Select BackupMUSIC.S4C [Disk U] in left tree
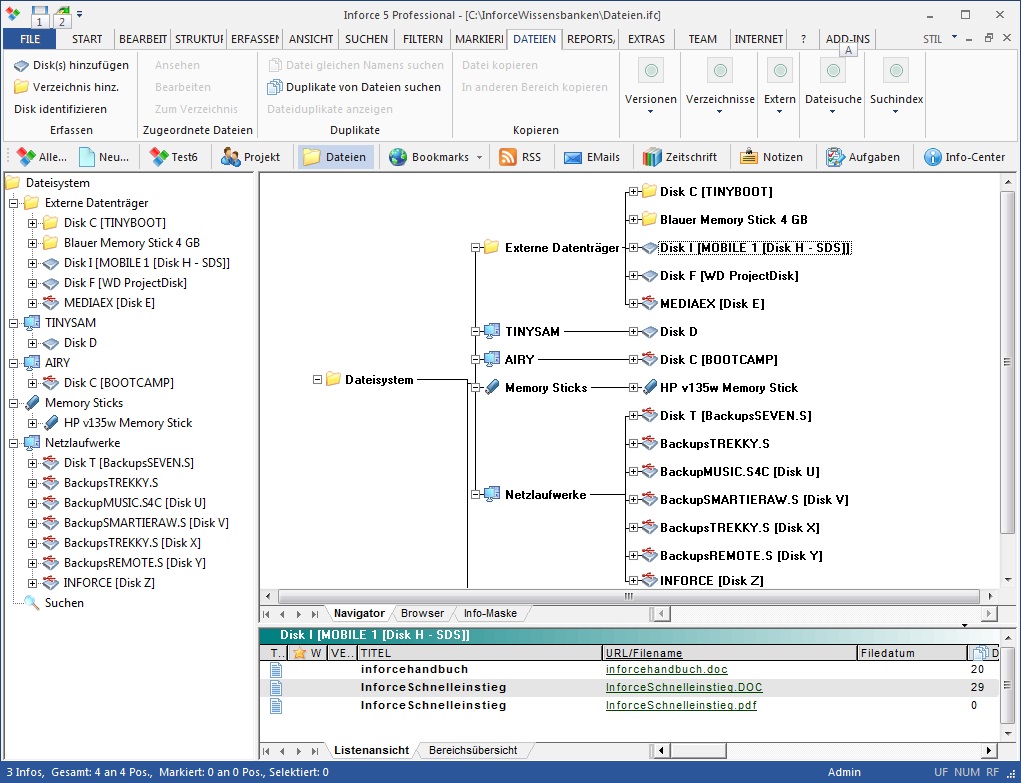Image resolution: width=1021 pixels, height=783 pixels. (x=135, y=503)
